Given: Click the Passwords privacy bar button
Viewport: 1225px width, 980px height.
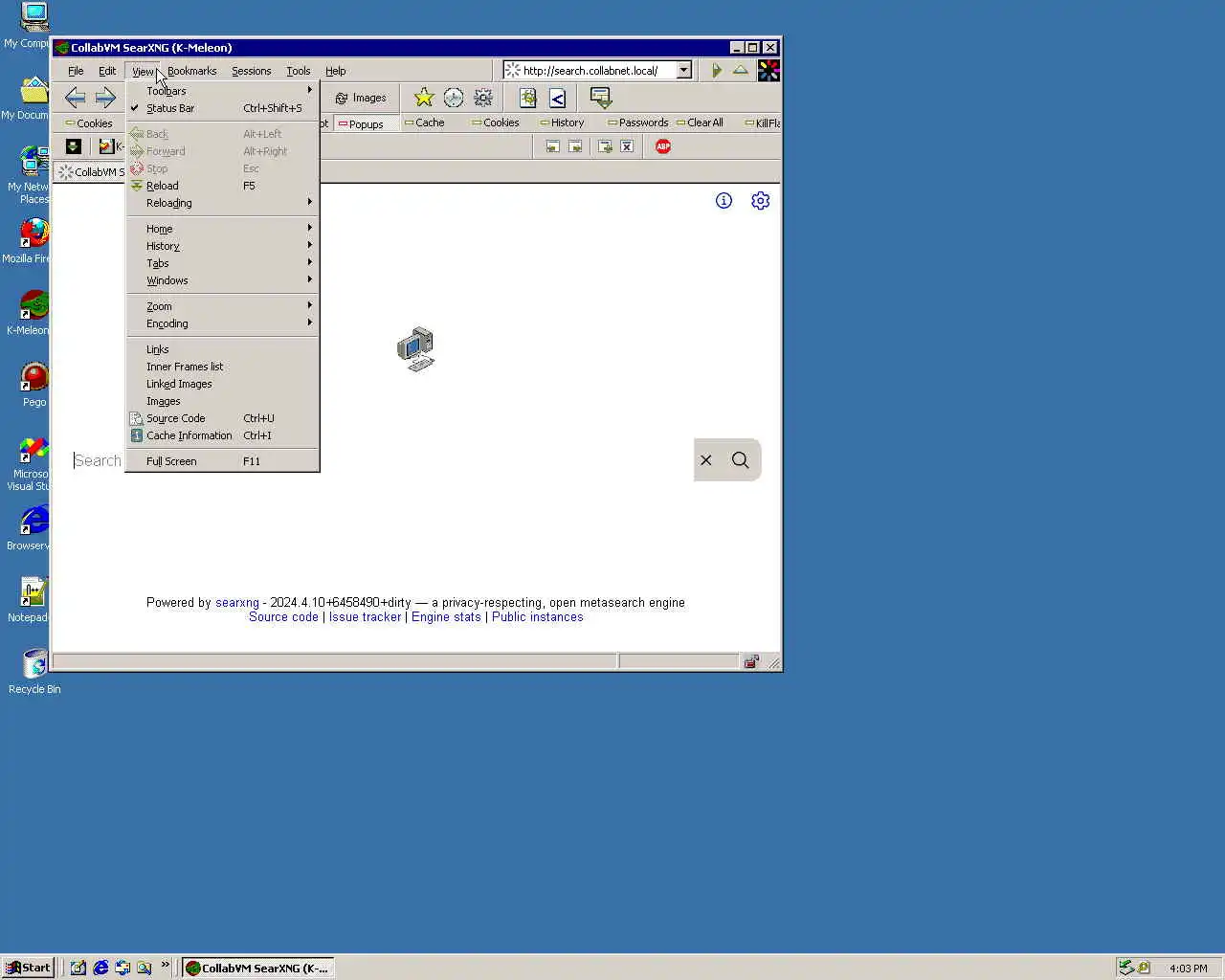Looking at the screenshot, I should pos(638,122).
